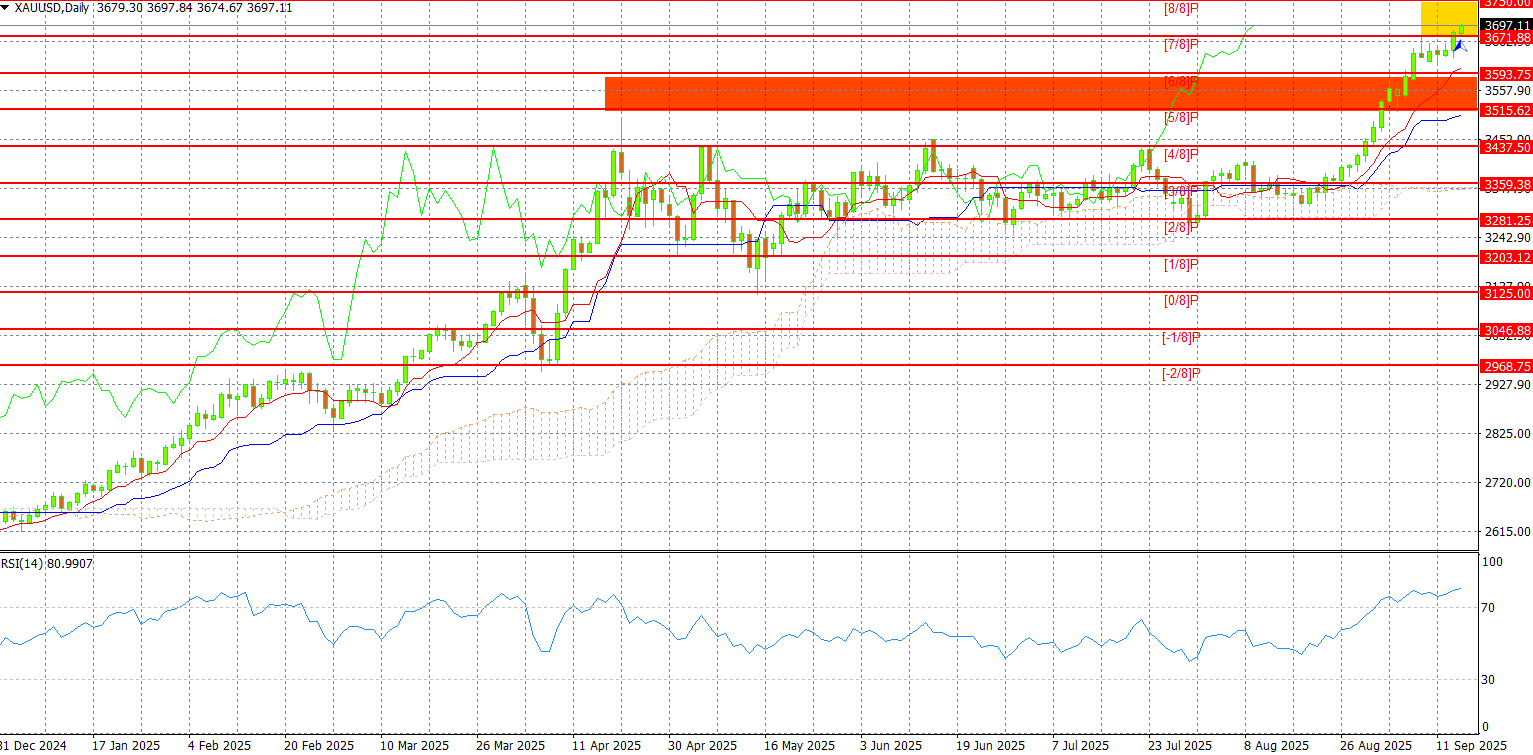Click the 3125.00 red price label
Screen dimensions: 1533x755
(x=1506, y=293)
